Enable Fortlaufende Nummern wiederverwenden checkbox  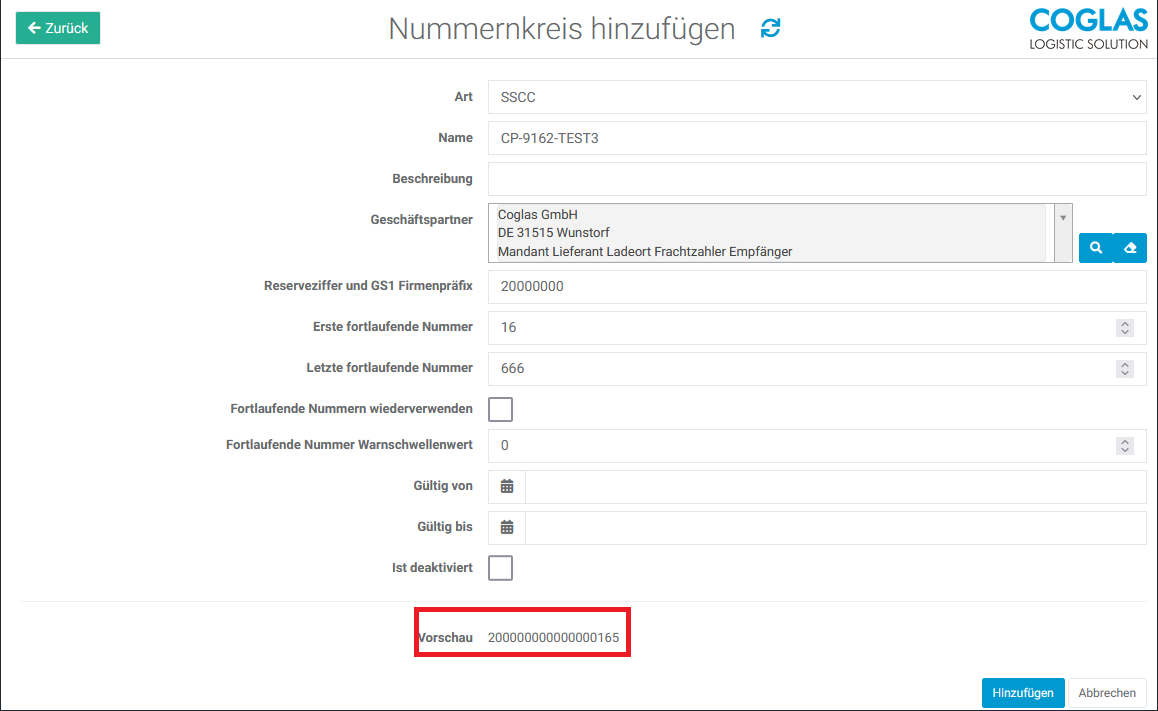click(x=500, y=409)
